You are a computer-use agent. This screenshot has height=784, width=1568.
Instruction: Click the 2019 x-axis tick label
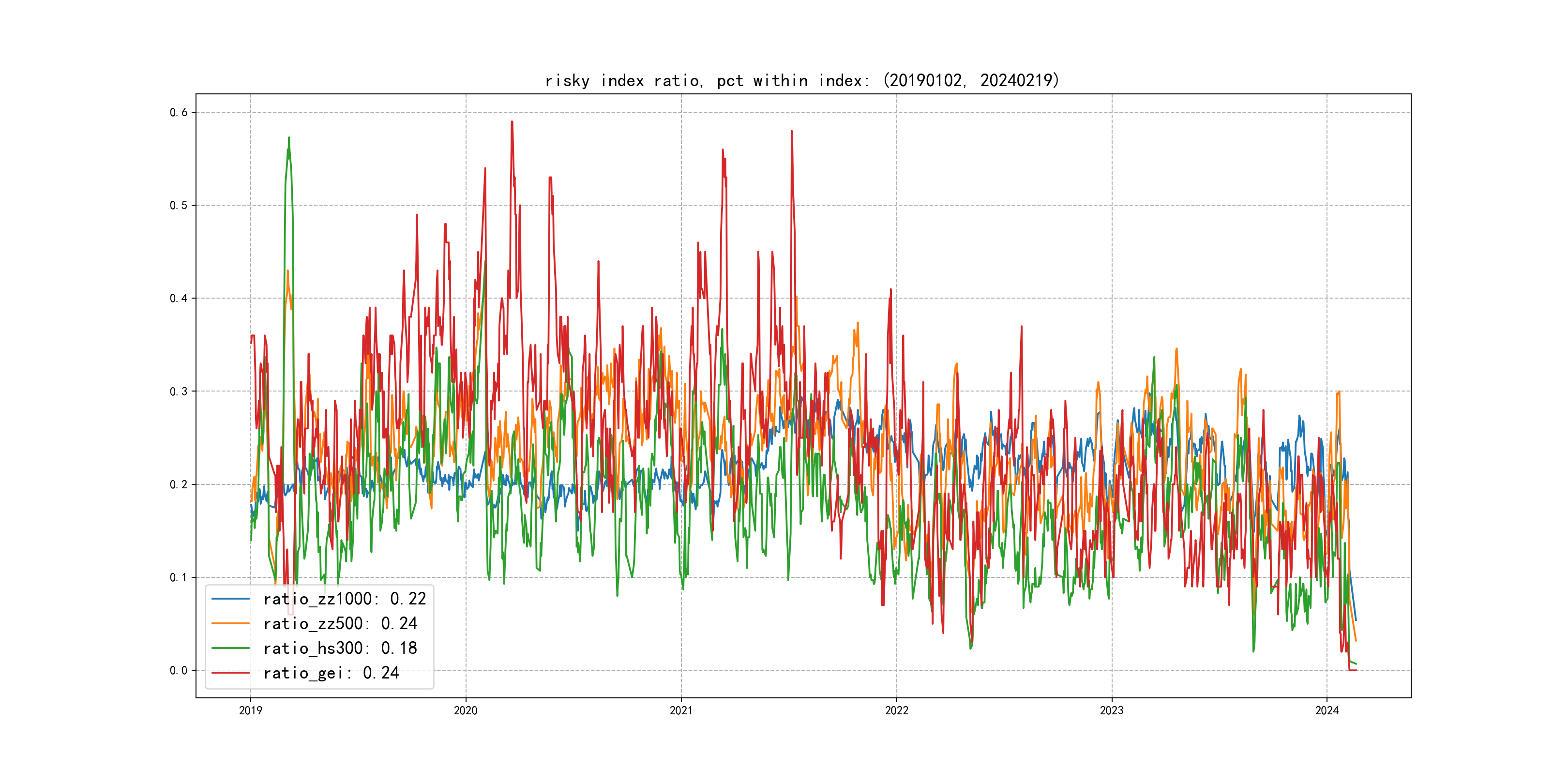pyautogui.click(x=250, y=710)
